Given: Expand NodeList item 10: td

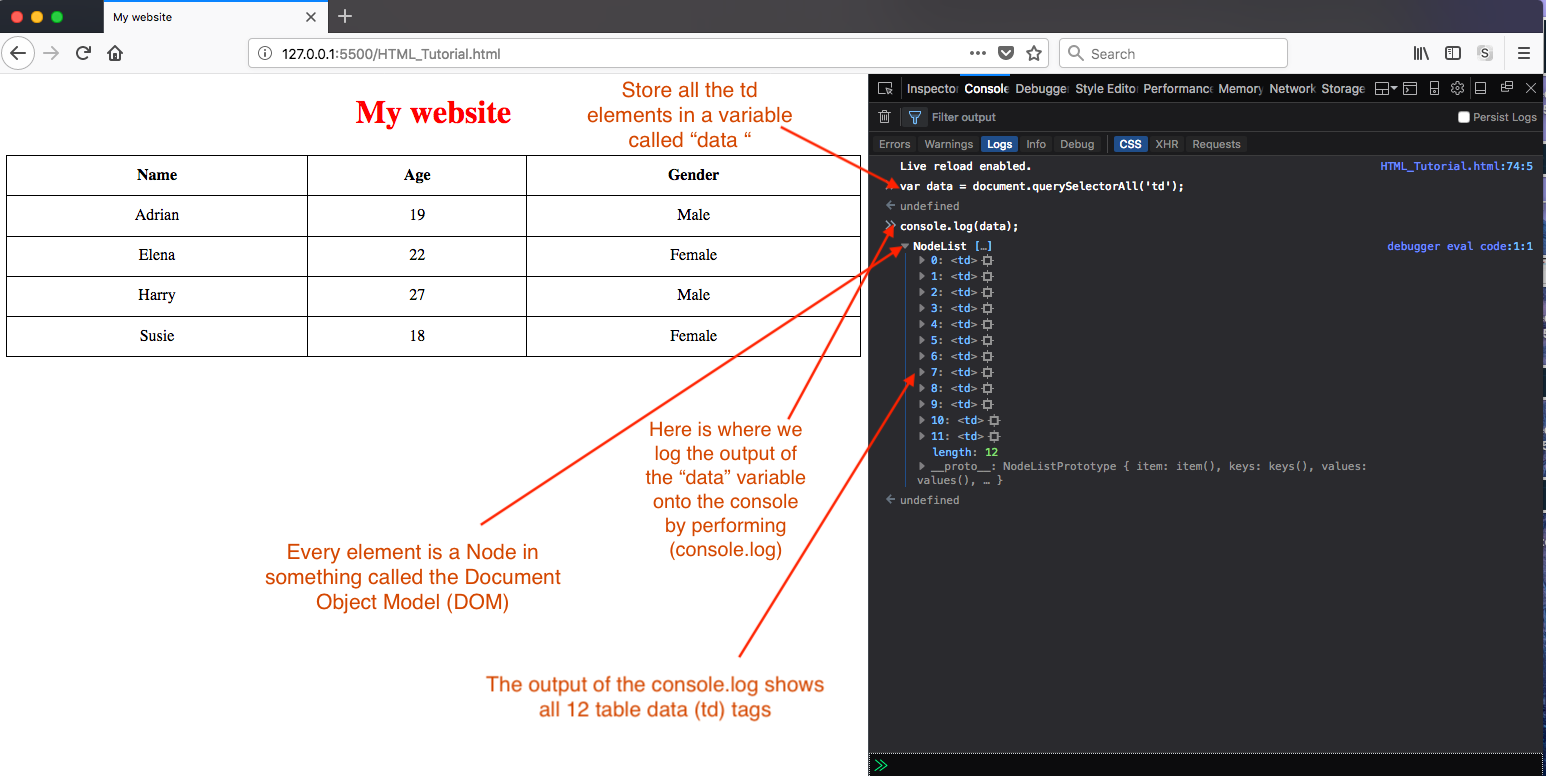Looking at the screenshot, I should click(922, 421).
